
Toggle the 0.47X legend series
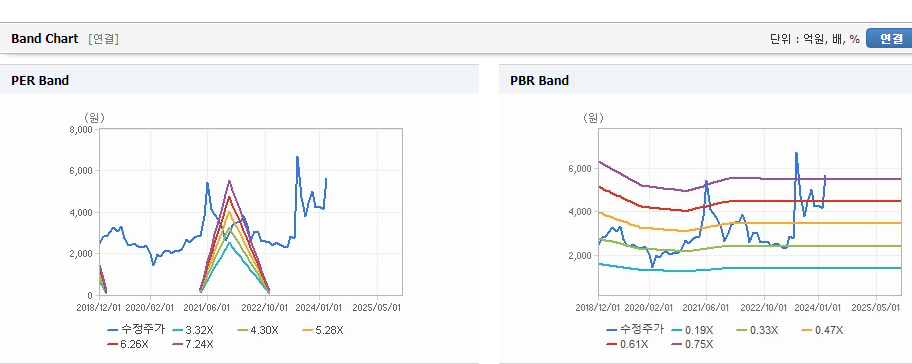[x=822, y=330]
